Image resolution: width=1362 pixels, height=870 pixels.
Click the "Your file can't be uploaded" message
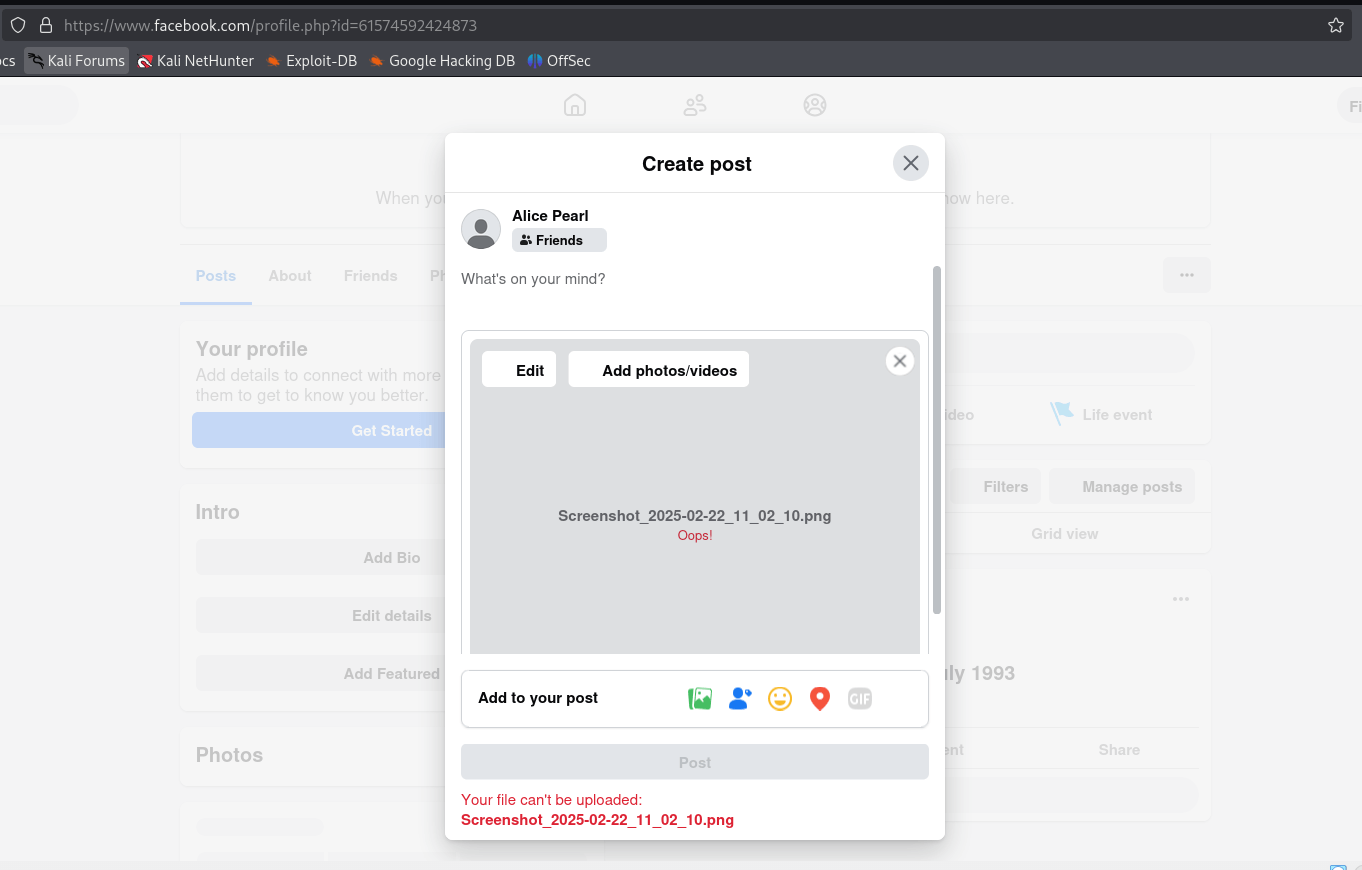click(x=551, y=800)
